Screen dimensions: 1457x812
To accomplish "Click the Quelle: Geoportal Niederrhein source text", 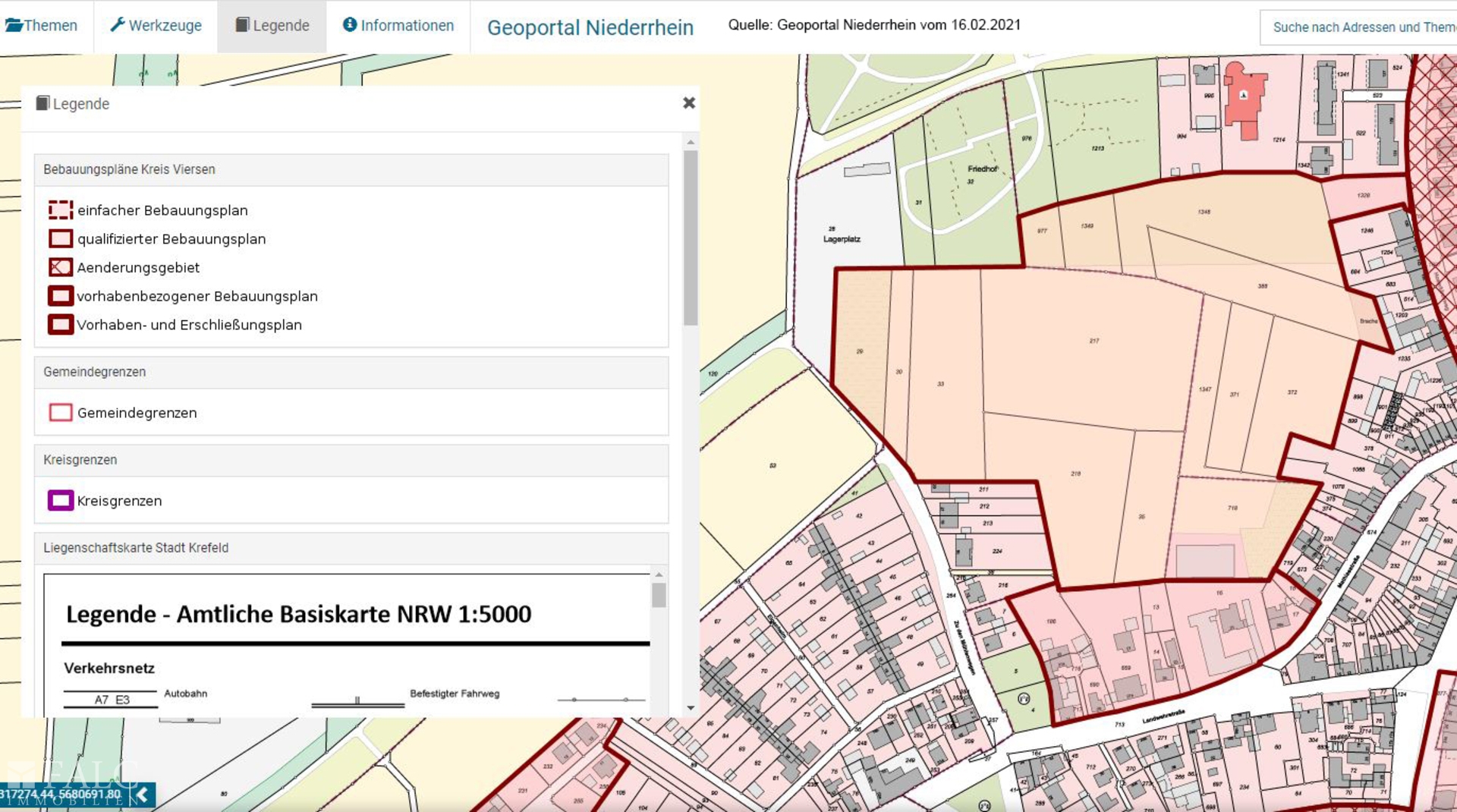I will coord(874,25).
